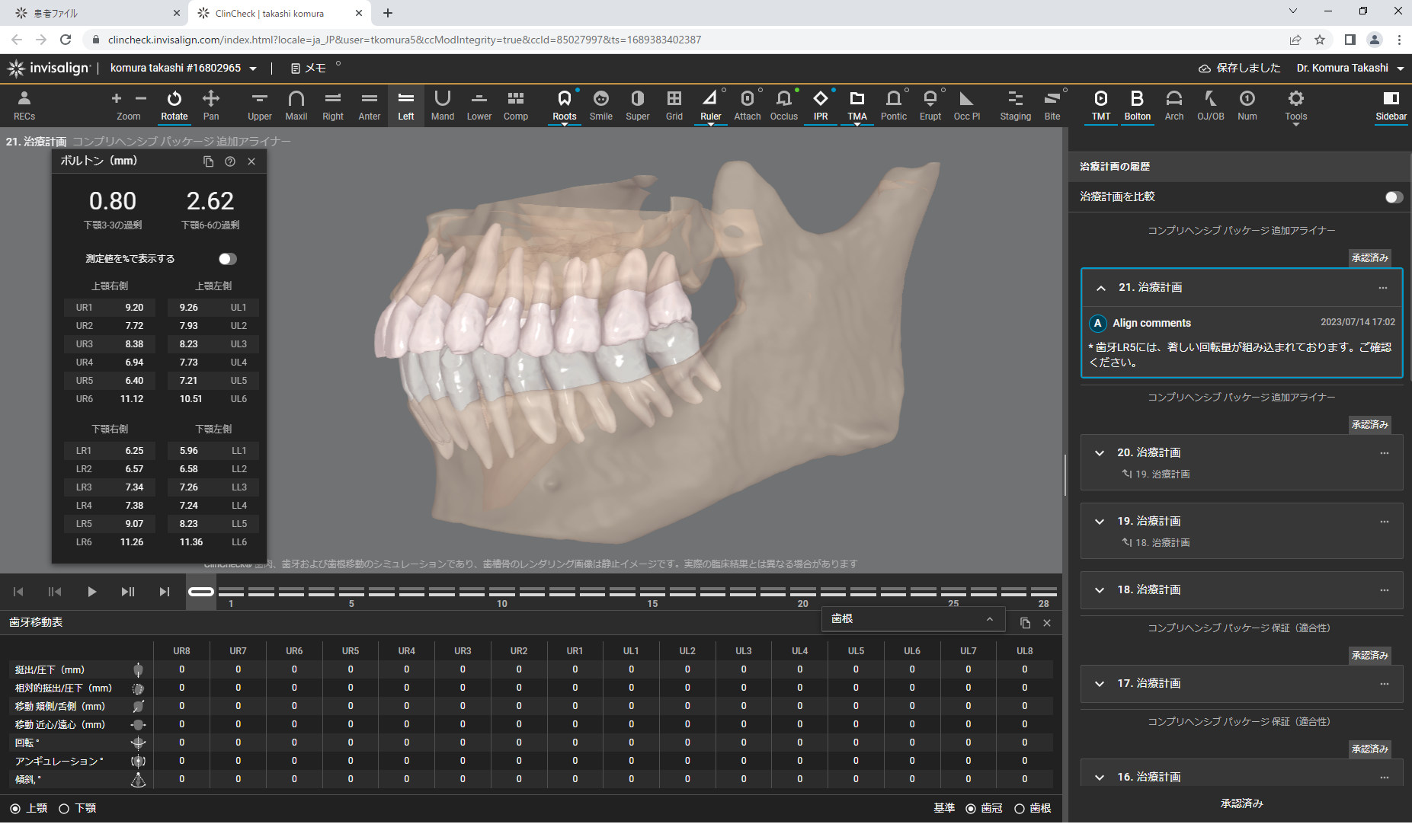Collapse treatment plan 21 entry
Image resolution: width=1412 pixels, height=840 pixels.
click(x=1101, y=288)
